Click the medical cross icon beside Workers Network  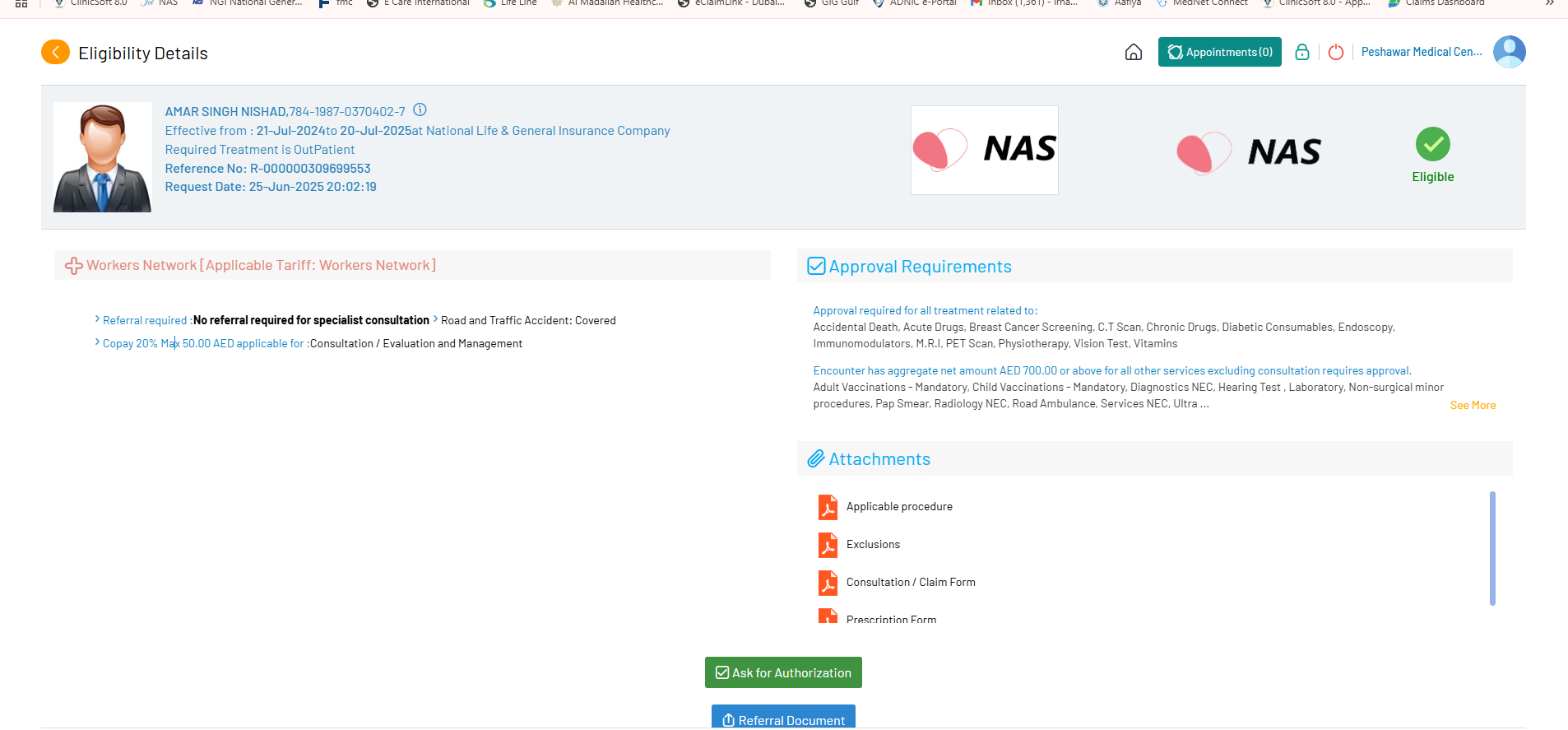click(x=73, y=266)
